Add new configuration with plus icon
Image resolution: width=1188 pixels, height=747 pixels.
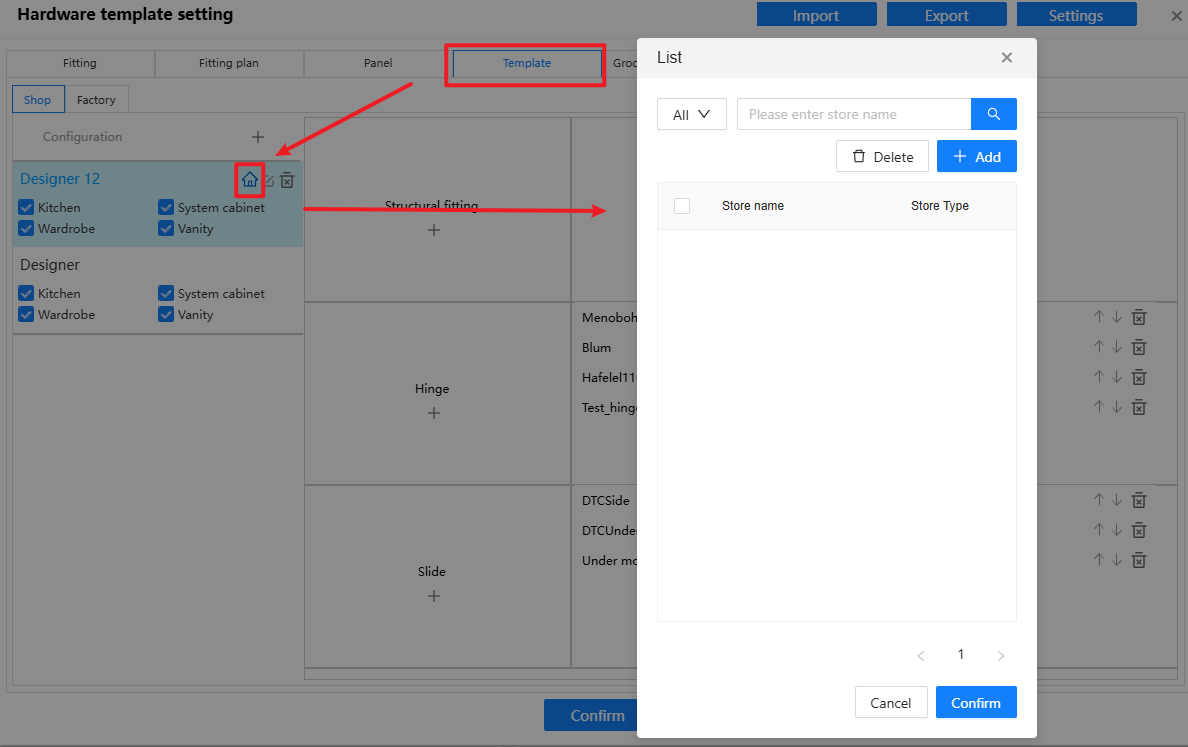[257, 137]
